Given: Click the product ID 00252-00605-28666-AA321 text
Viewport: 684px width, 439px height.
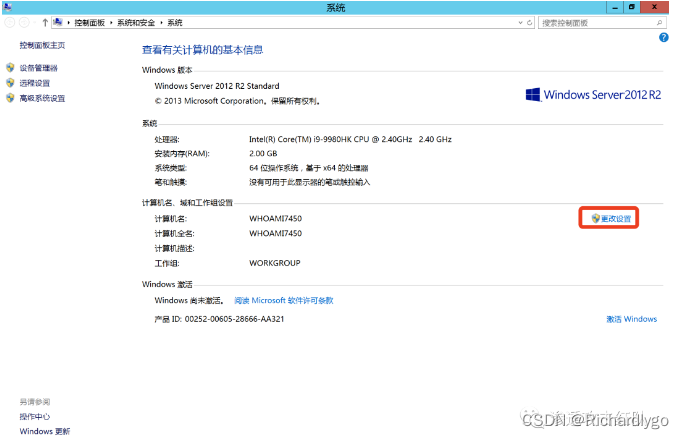Looking at the screenshot, I should tap(234, 319).
